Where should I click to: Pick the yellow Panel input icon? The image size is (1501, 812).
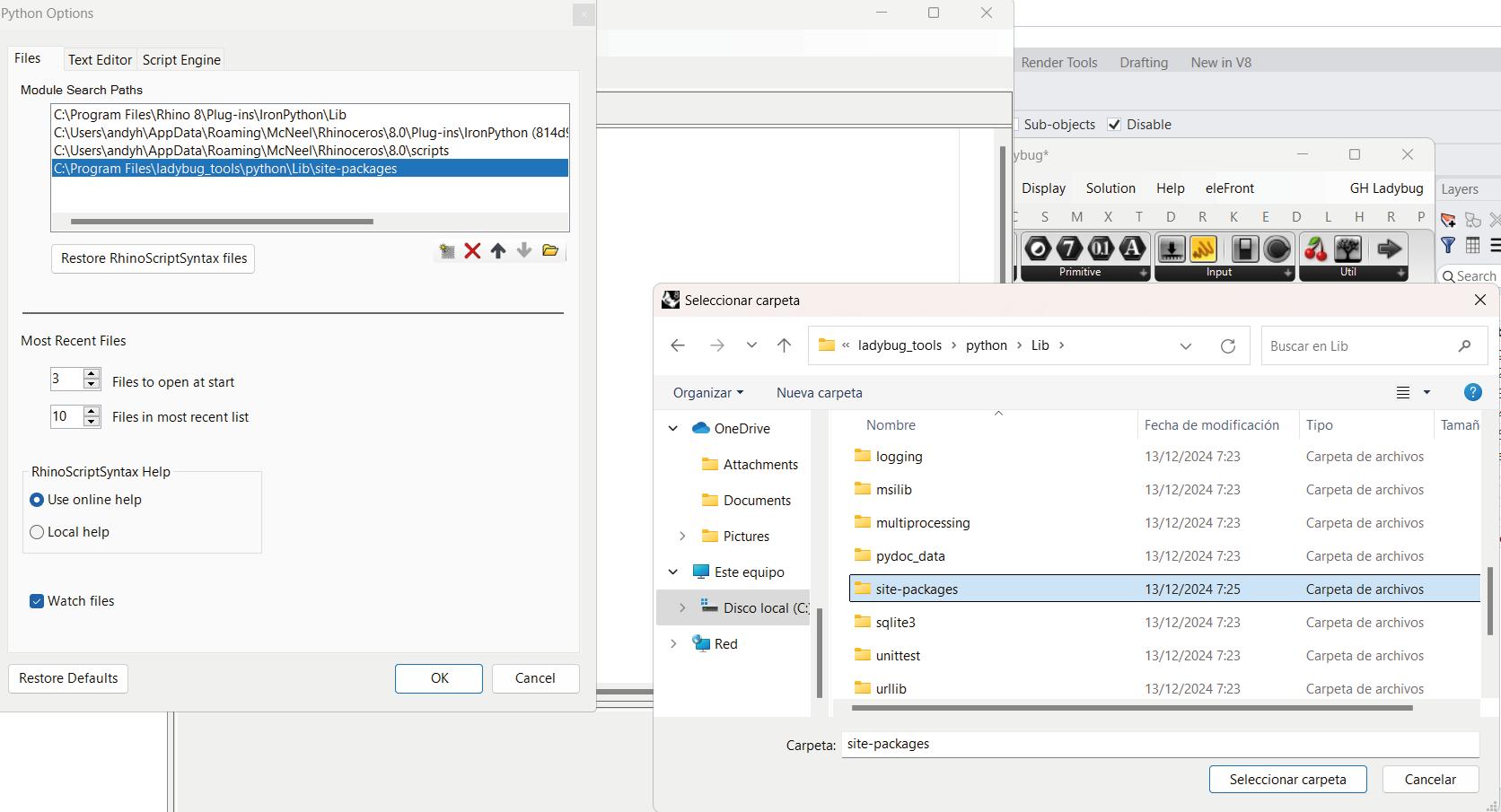(x=1203, y=249)
